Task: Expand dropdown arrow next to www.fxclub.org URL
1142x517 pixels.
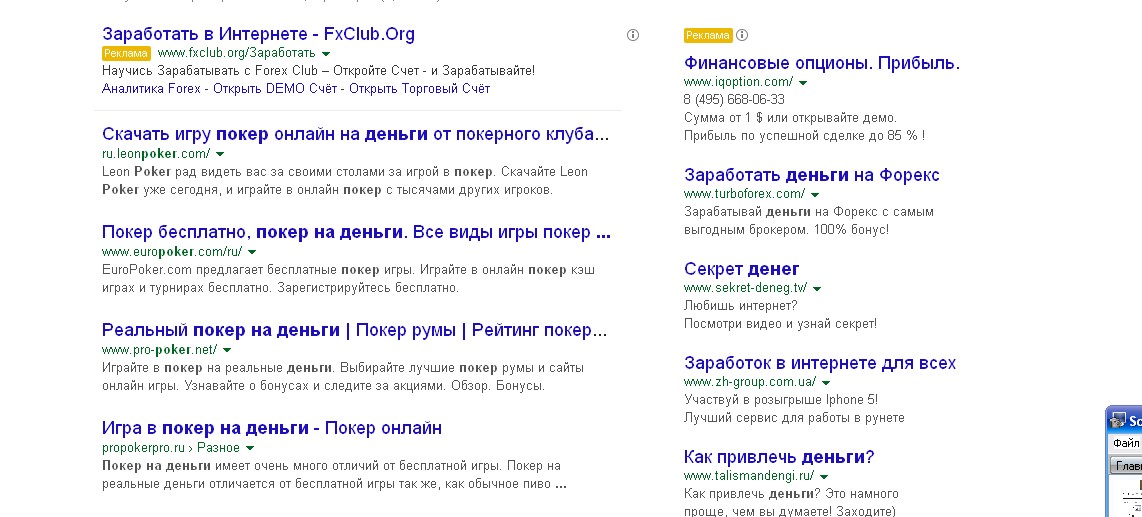Action: click(327, 53)
